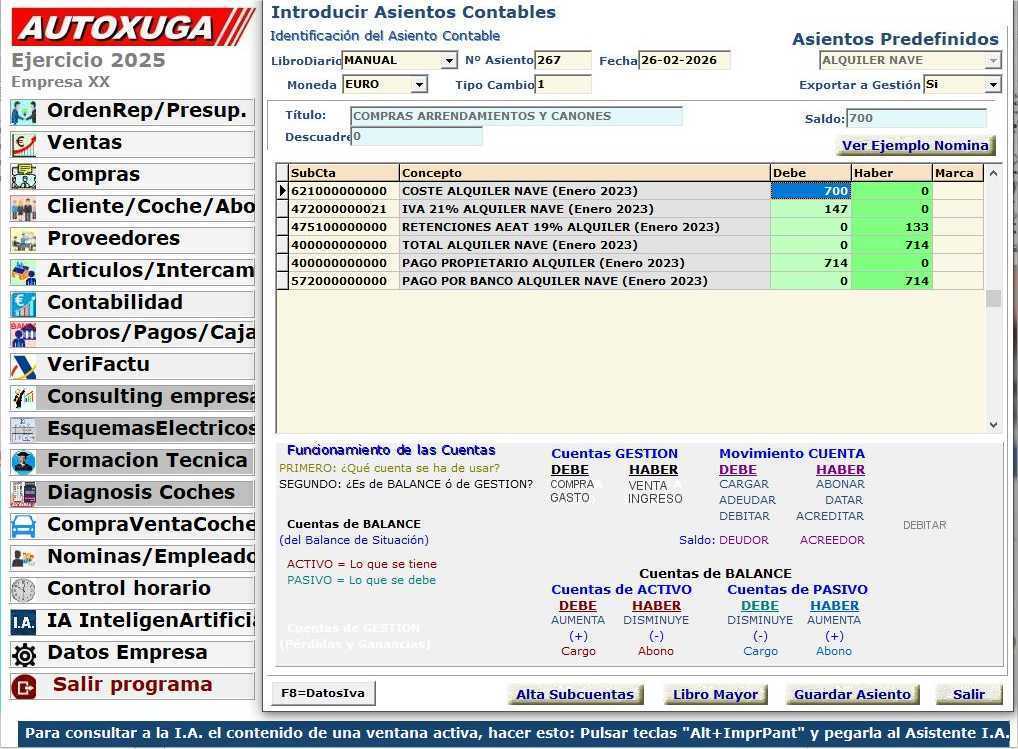The width and height of the screenshot is (1018, 749).
Task: Click the Nº Asiento input field
Action: (562, 61)
